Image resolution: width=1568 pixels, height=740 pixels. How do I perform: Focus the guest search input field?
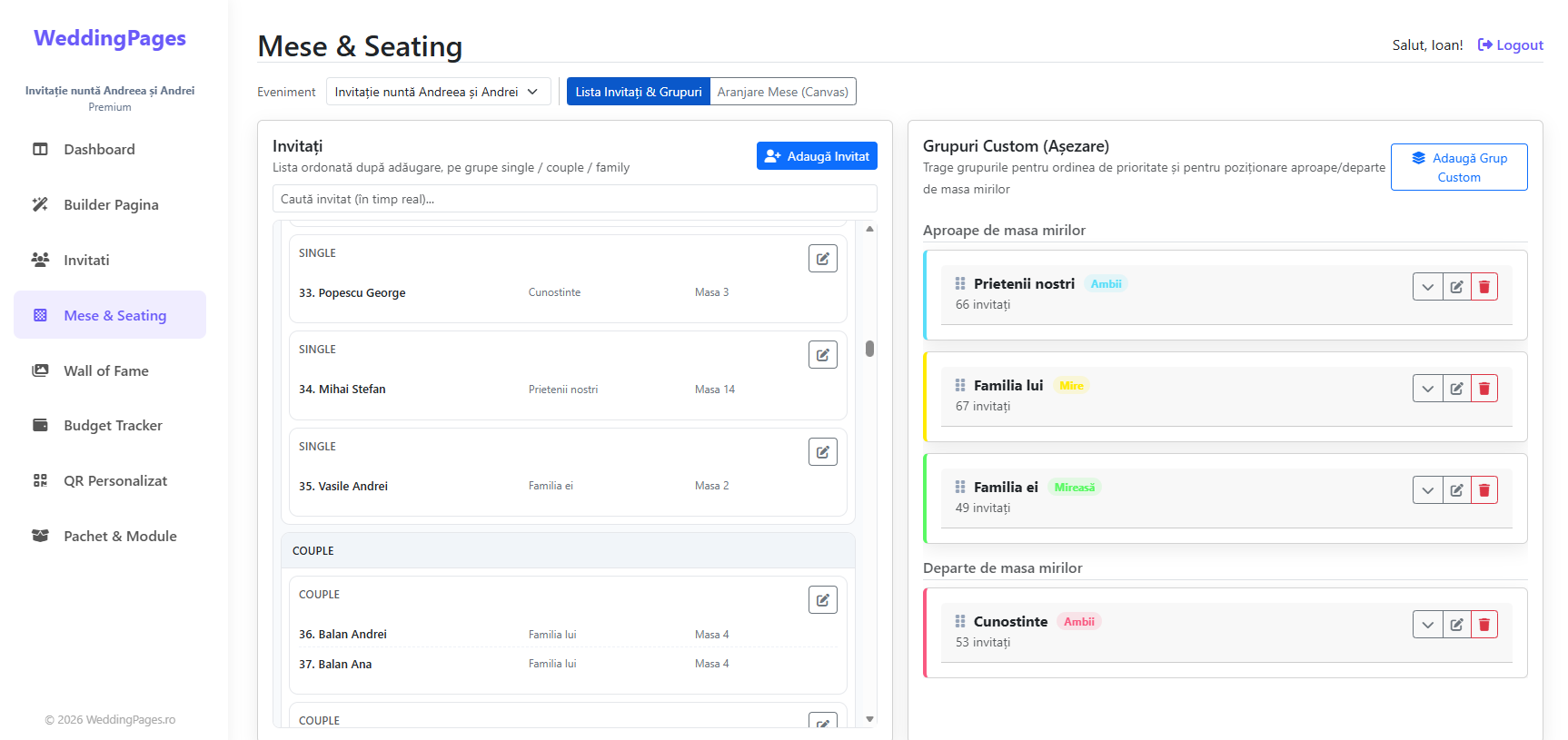[574, 199]
